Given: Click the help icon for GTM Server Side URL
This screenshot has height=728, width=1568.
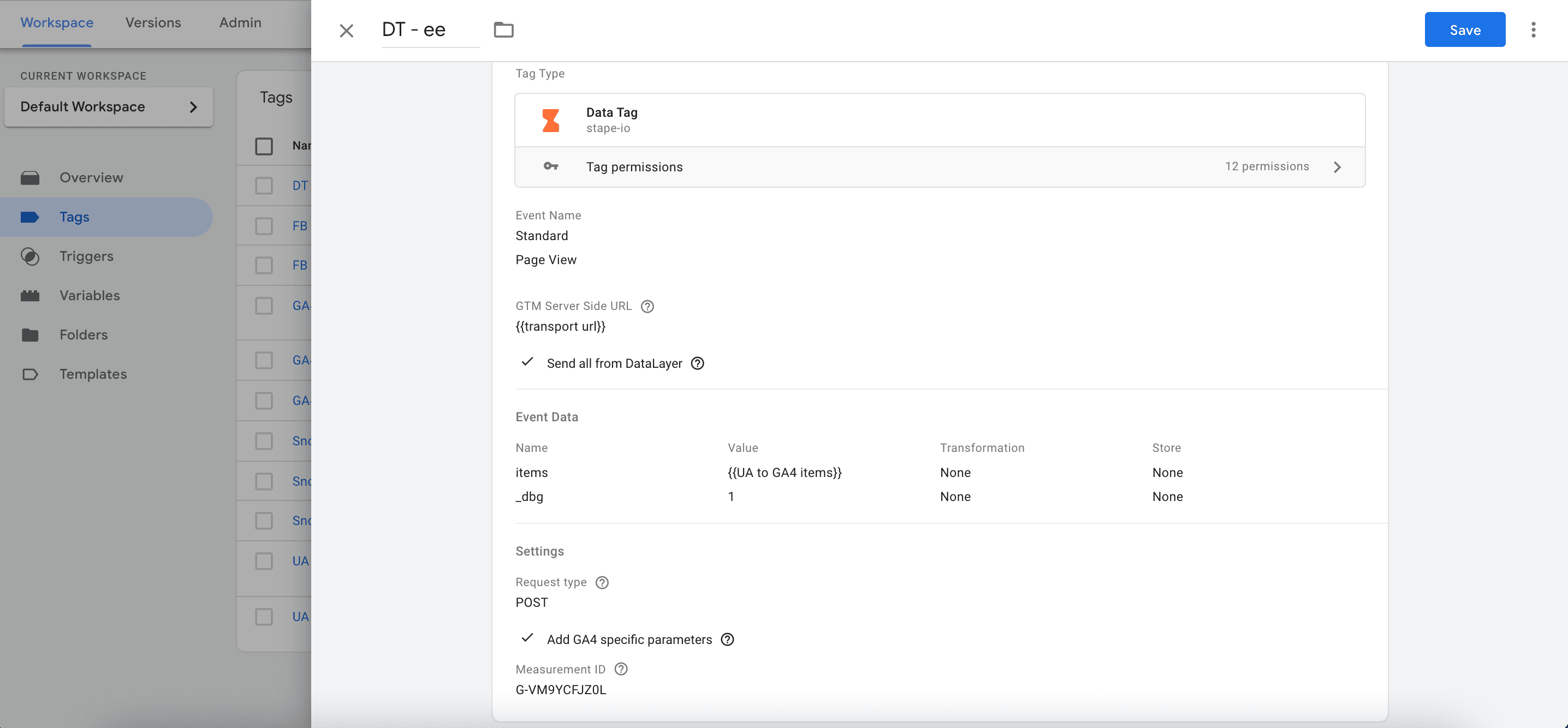Looking at the screenshot, I should [647, 307].
